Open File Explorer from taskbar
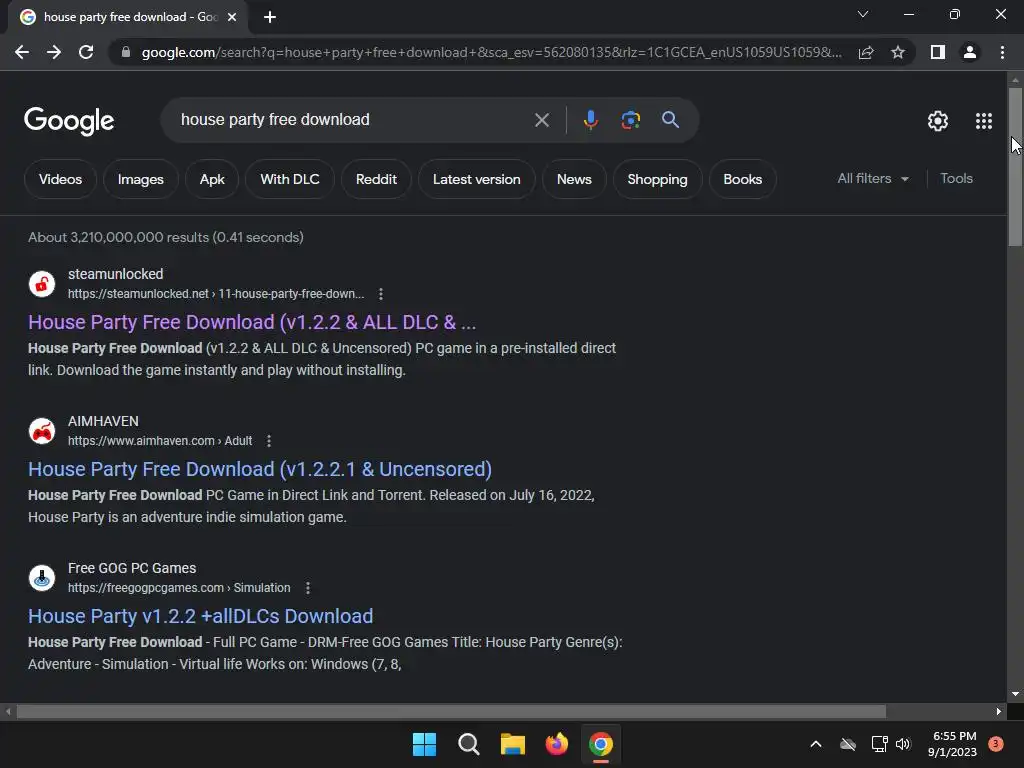The width and height of the screenshot is (1024, 768). [513, 744]
